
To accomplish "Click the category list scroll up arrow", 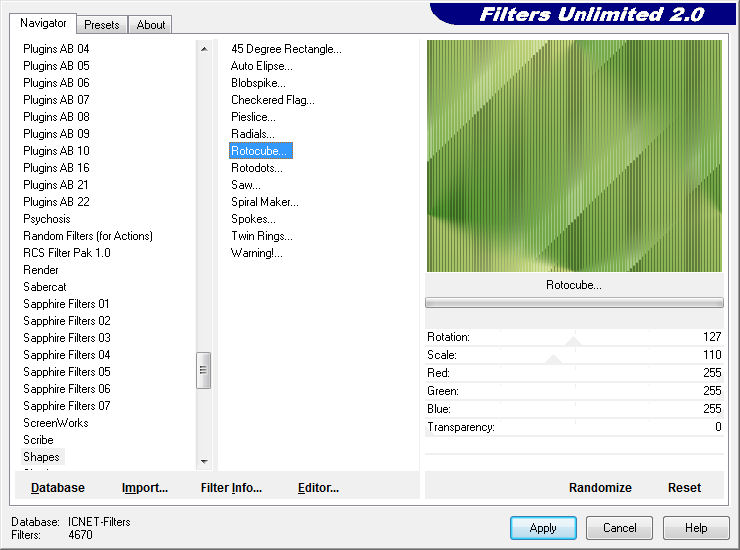I will pyautogui.click(x=204, y=49).
